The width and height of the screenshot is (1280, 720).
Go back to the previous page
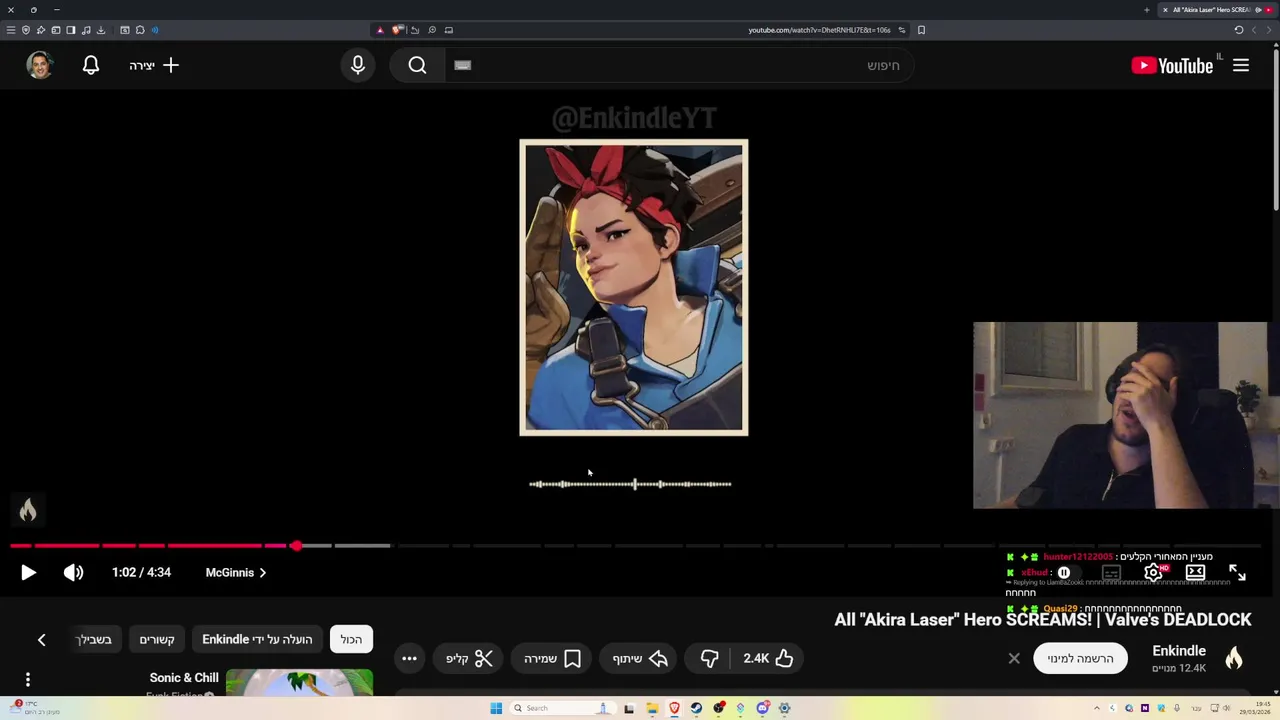click(1268, 30)
